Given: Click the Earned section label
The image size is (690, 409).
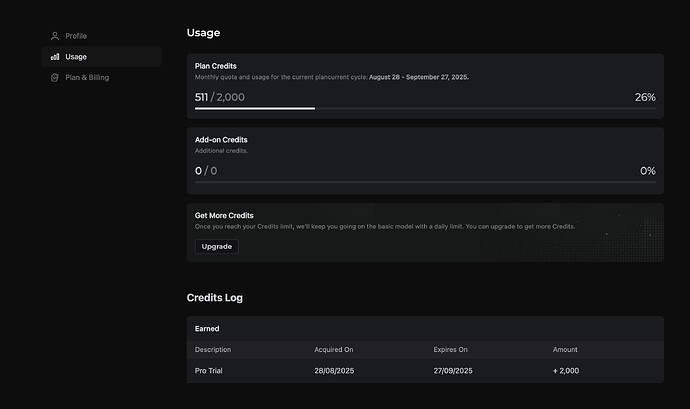Looking at the screenshot, I should tap(207, 328).
